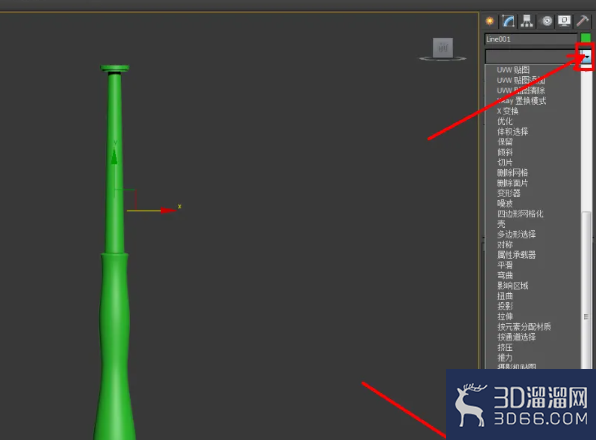Click the ViewCube front face in viewport
The width and height of the screenshot is (596, 440).
tap(443, 48)
